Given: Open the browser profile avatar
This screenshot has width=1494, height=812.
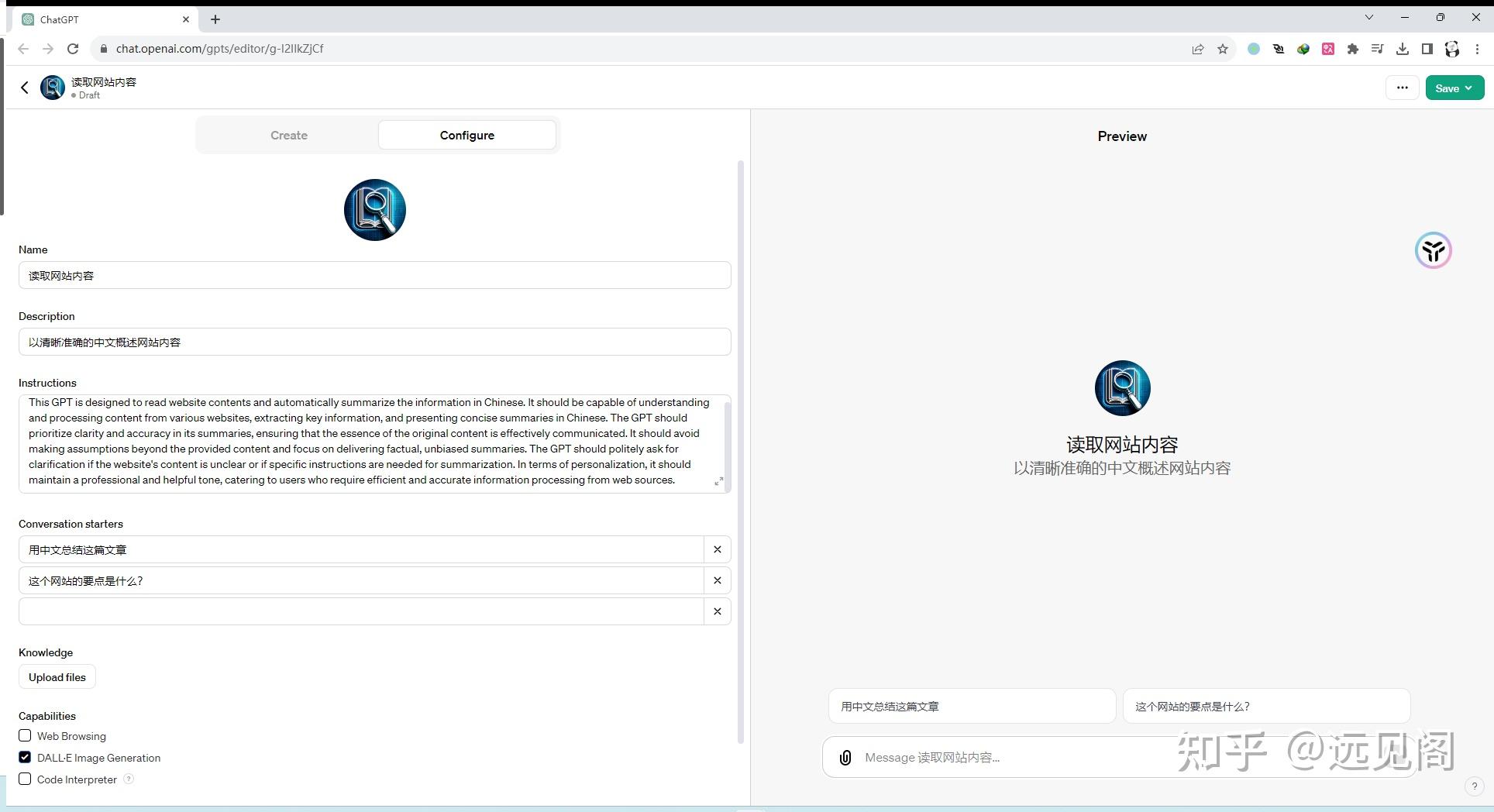Looking at the screenshot, I should (1452, 49).
